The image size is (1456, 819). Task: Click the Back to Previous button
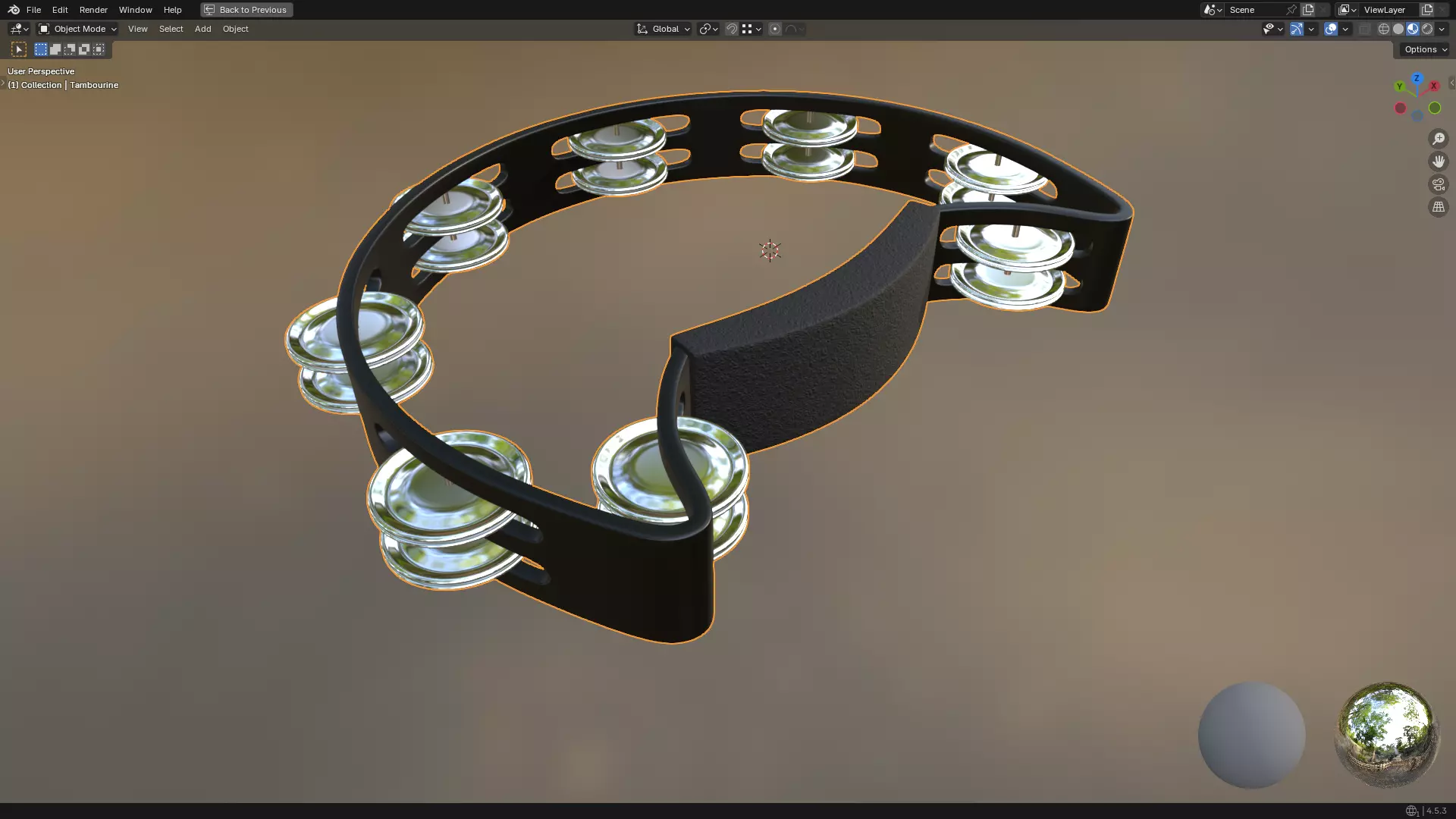point(246,10)
